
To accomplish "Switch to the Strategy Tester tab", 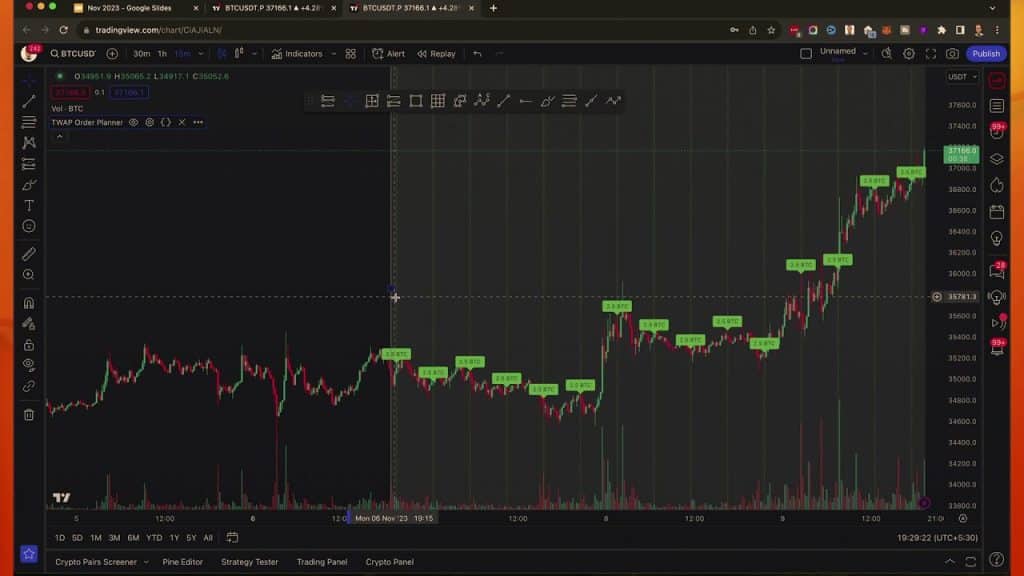I will (249, 562).
